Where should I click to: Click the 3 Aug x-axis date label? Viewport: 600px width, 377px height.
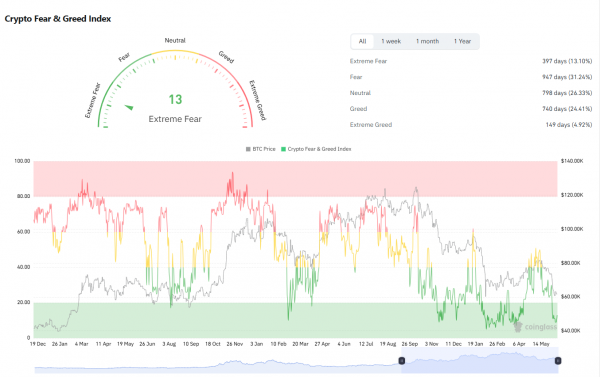click(169, 344)
